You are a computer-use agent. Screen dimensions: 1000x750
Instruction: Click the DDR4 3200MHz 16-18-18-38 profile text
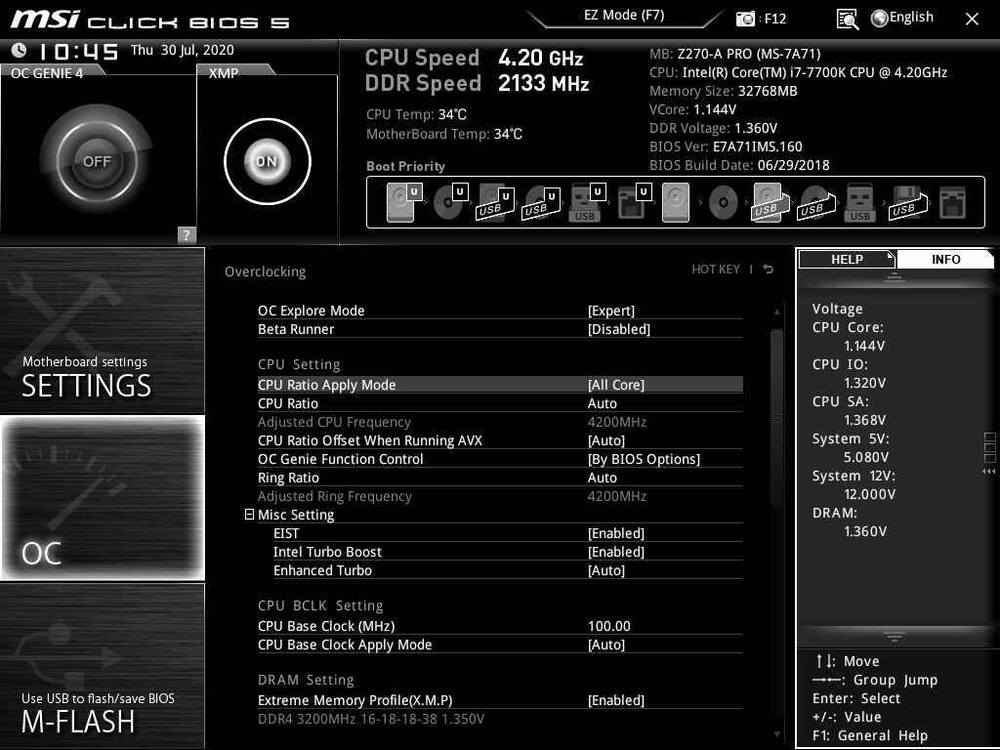pyautogui.click(x=371, y=719)
